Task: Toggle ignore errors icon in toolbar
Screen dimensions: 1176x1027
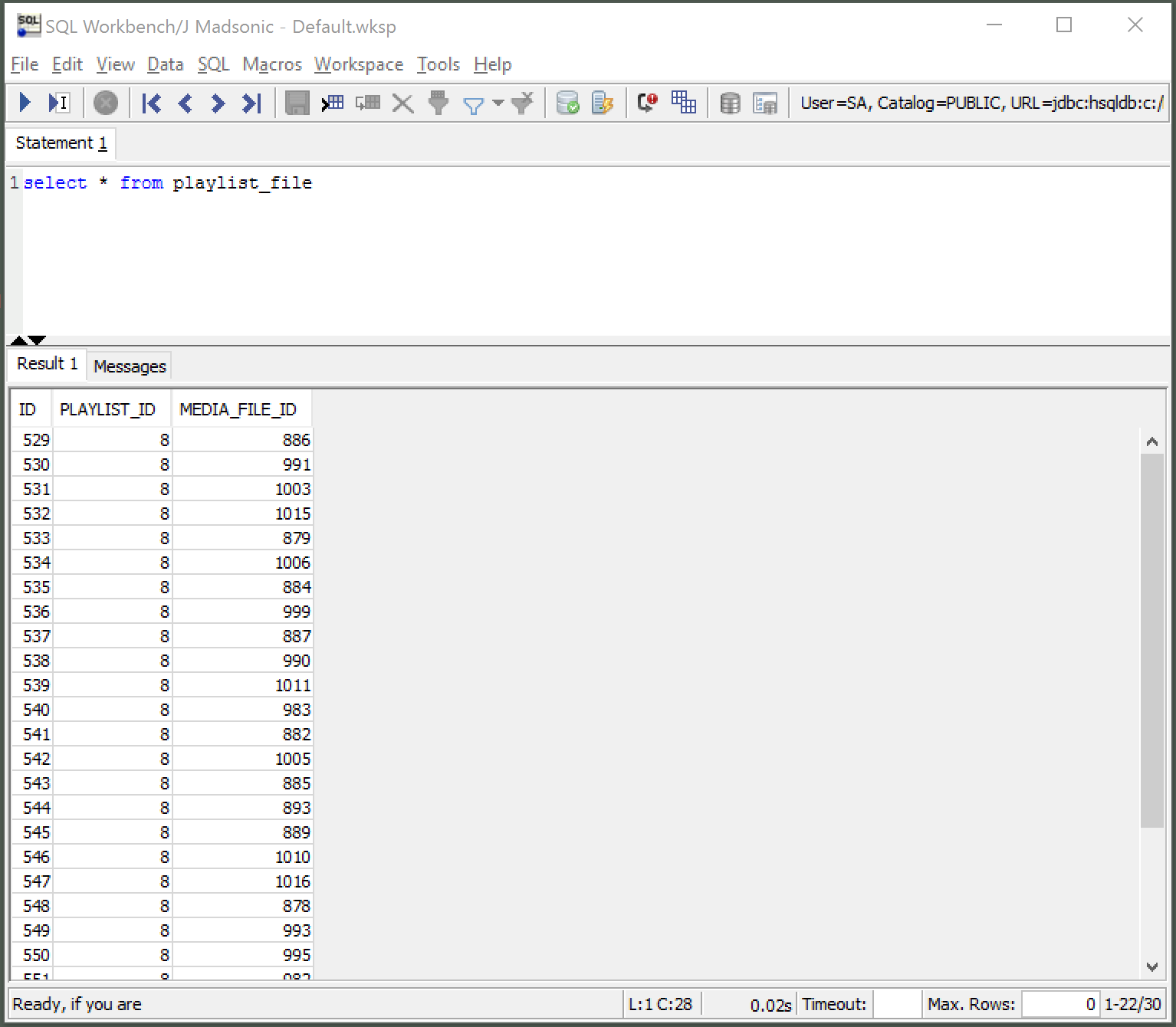Action: (x=647, y=103)
